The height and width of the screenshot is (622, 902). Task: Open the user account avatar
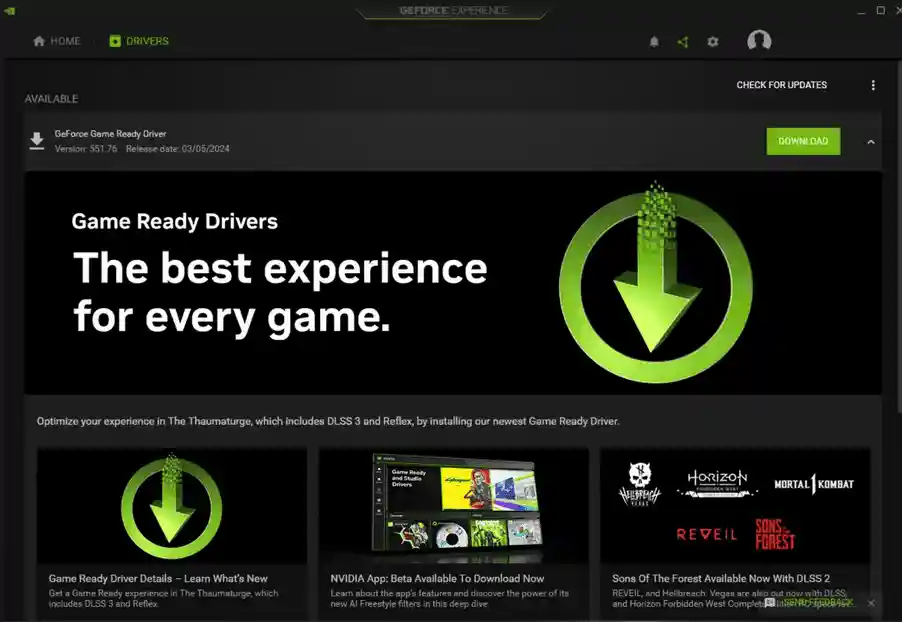[x=758, y=41]
